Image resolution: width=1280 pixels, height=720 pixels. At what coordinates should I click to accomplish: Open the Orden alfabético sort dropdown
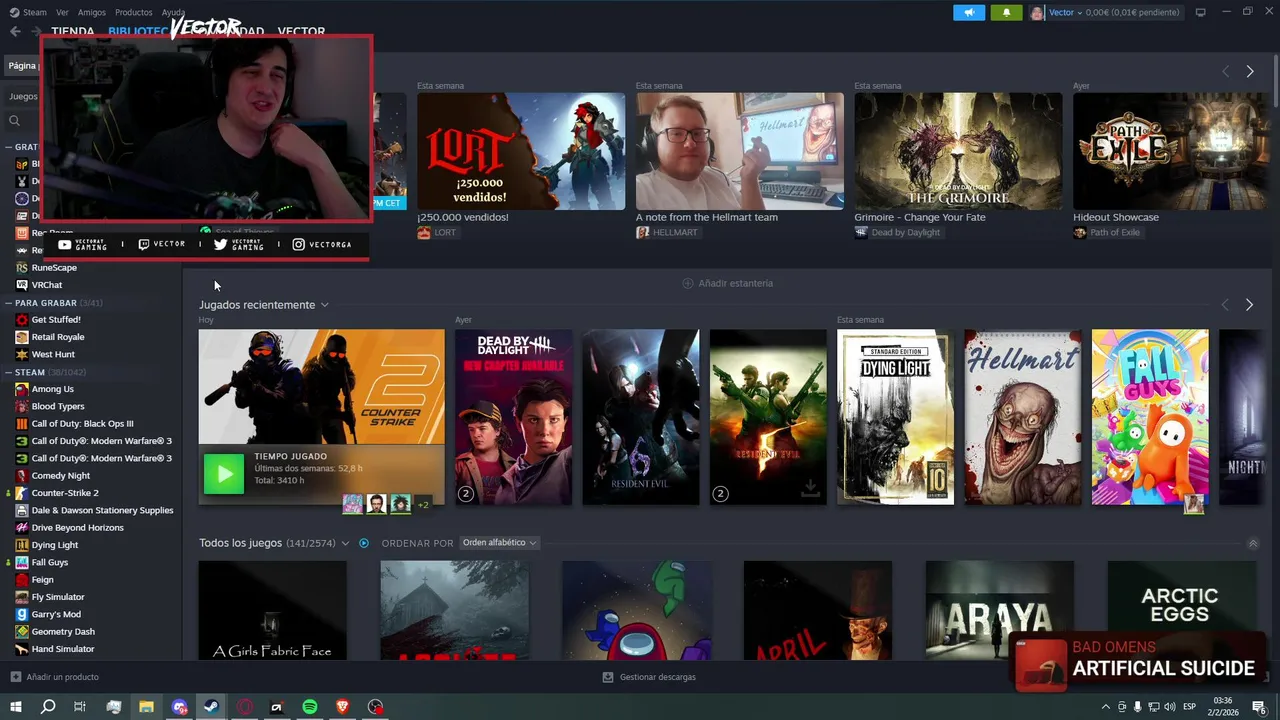click(x=499, y=543)
